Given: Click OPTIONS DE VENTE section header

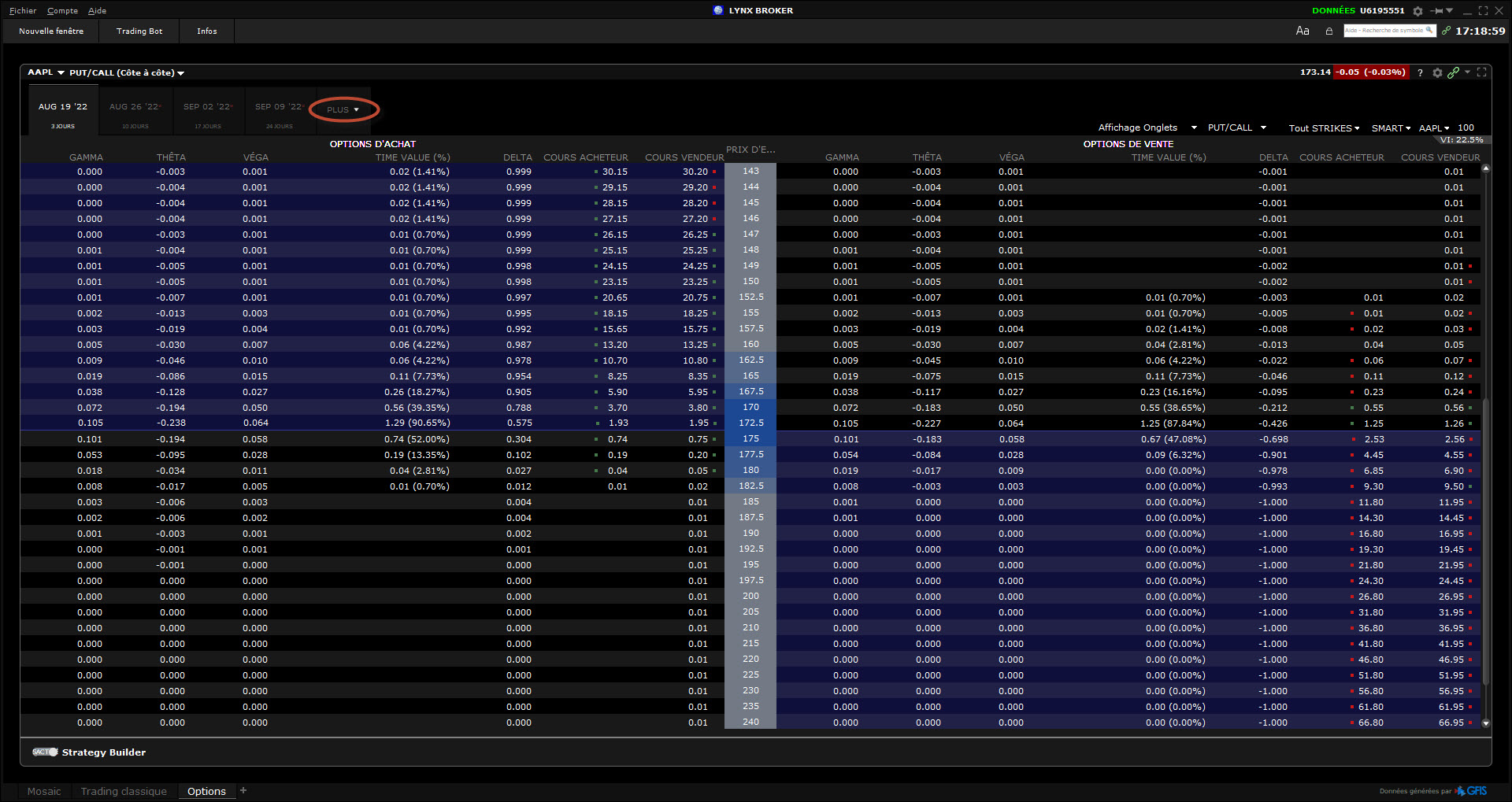Looking at the screenshot, I should [x=1128, y=144].
